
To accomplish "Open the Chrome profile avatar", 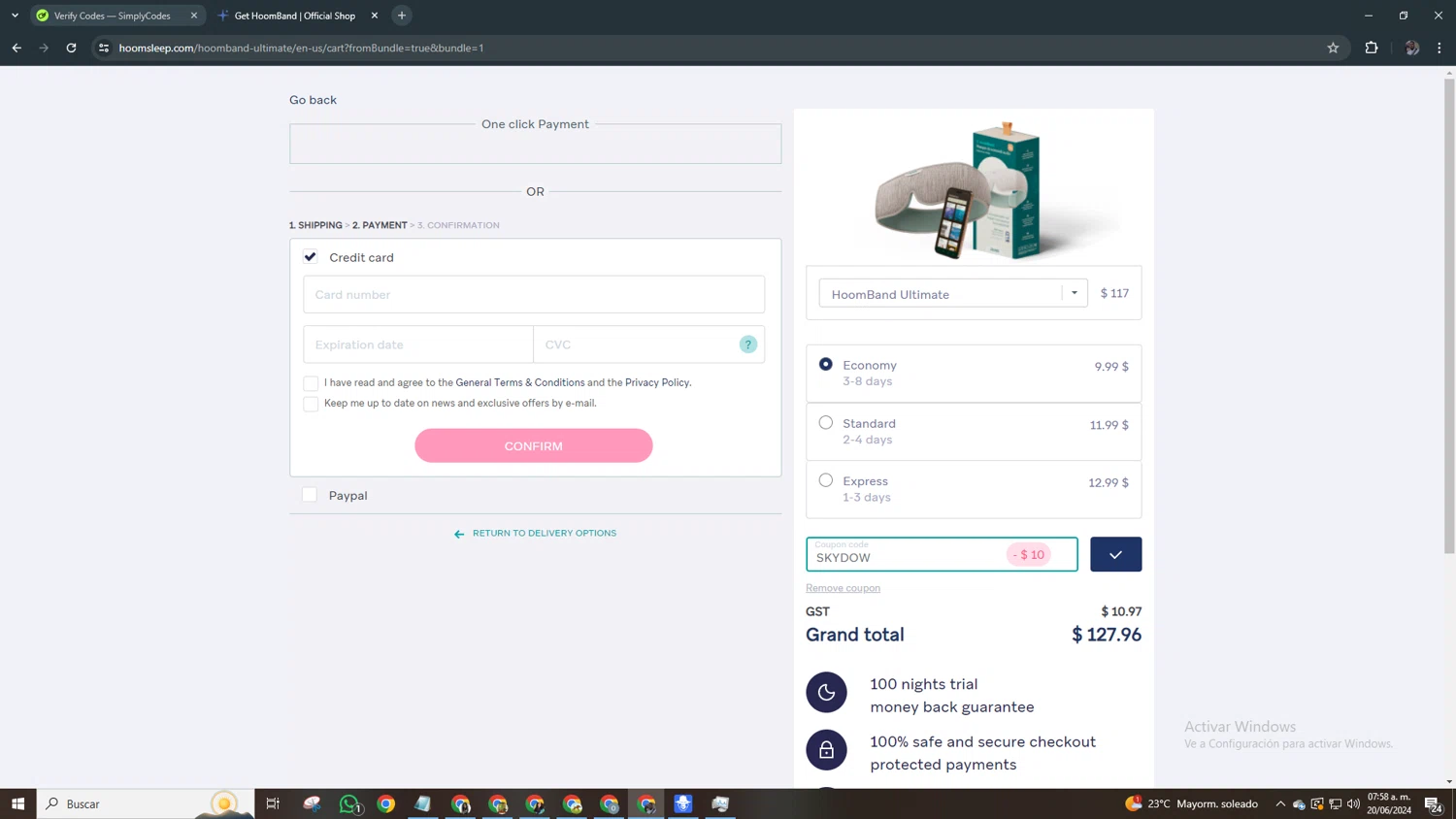I will click(x=1411, y=48).
